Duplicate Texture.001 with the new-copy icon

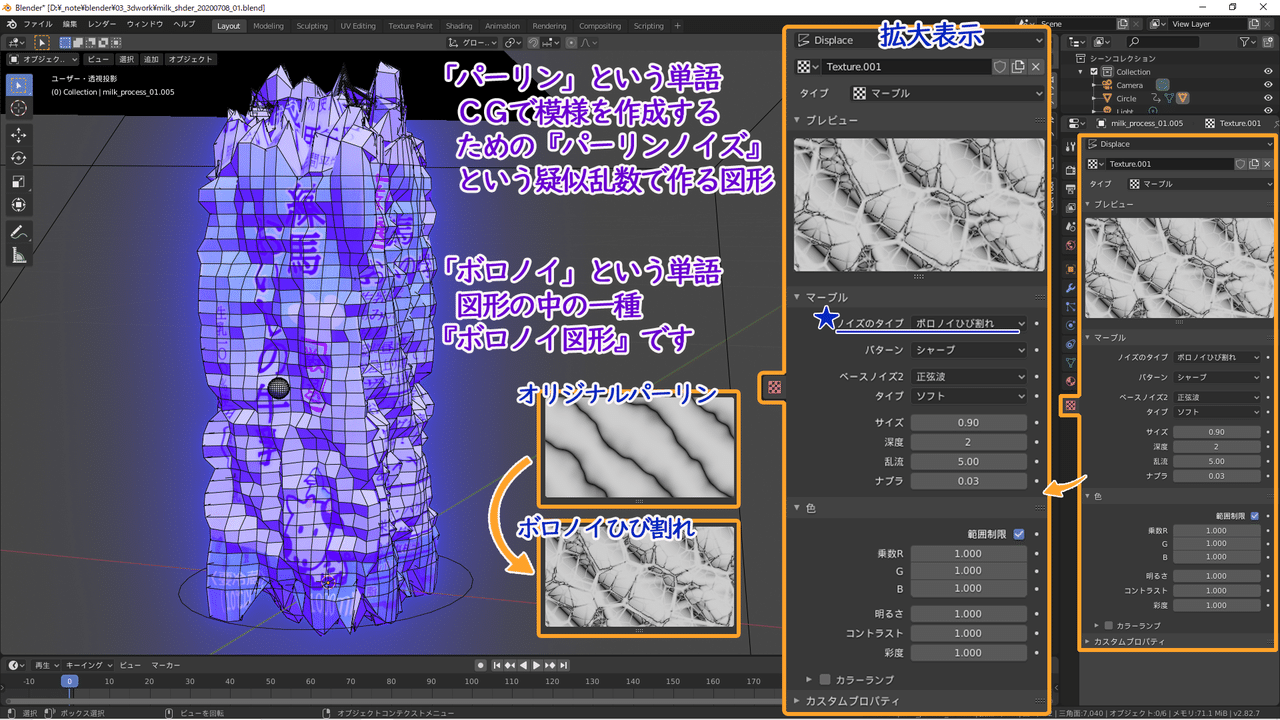[x=1253, y=164]
